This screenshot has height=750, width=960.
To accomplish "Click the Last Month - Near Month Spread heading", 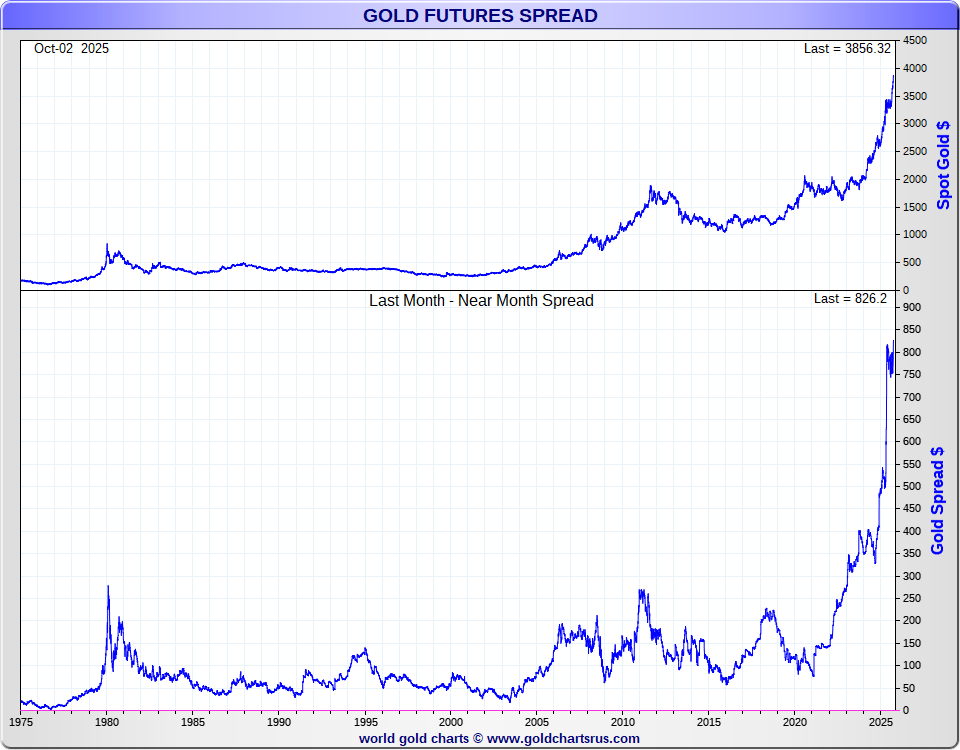I will click(481, 301).
